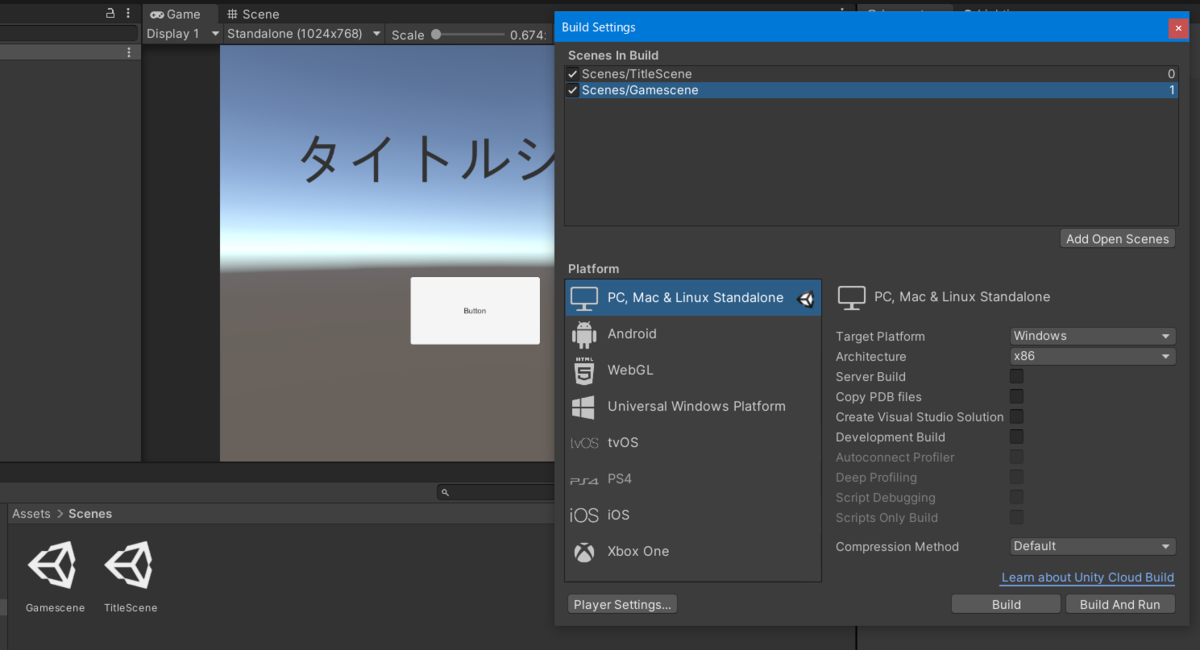Click the PC, Mac & Linux monitor icon in platform list

[x=584, y=298]
